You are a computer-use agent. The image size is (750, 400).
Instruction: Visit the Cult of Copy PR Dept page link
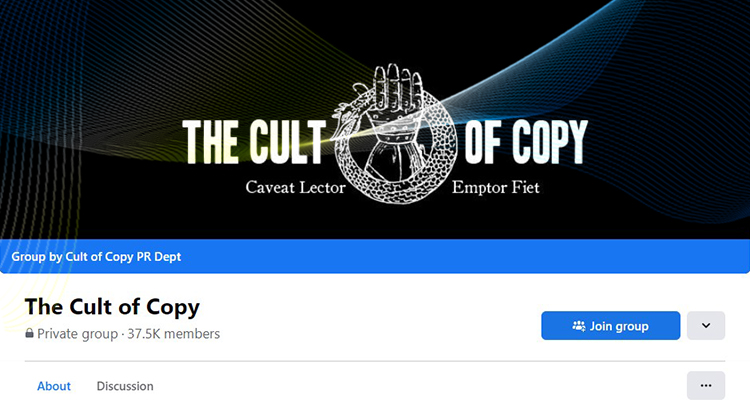click(x=123, y=257)
